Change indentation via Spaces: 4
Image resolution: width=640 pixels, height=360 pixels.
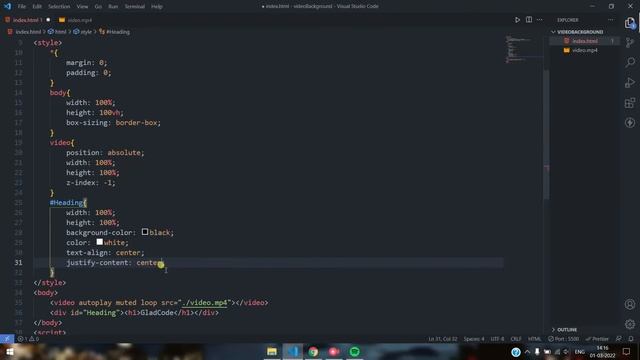pyautogui.click(x=473, y=339)
